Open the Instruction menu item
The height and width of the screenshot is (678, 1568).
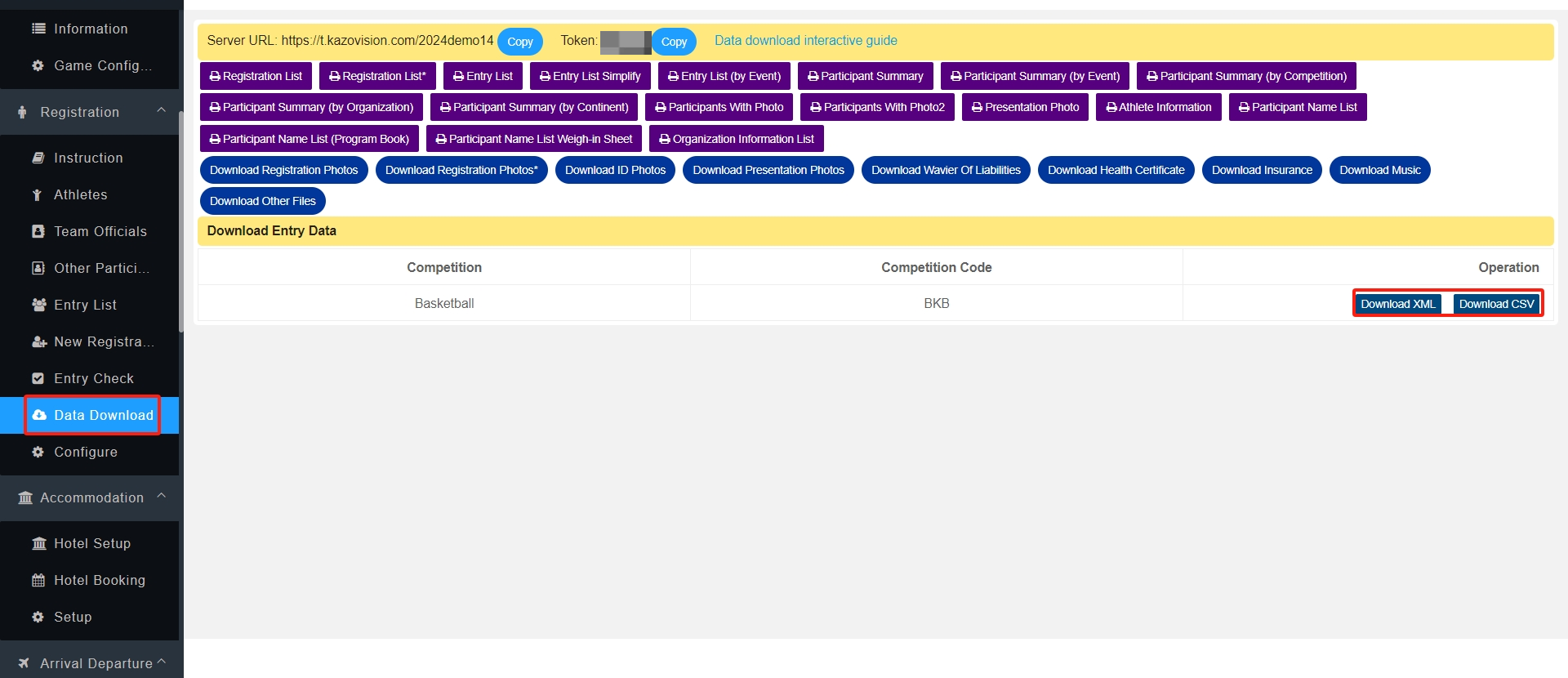[88, 158]
